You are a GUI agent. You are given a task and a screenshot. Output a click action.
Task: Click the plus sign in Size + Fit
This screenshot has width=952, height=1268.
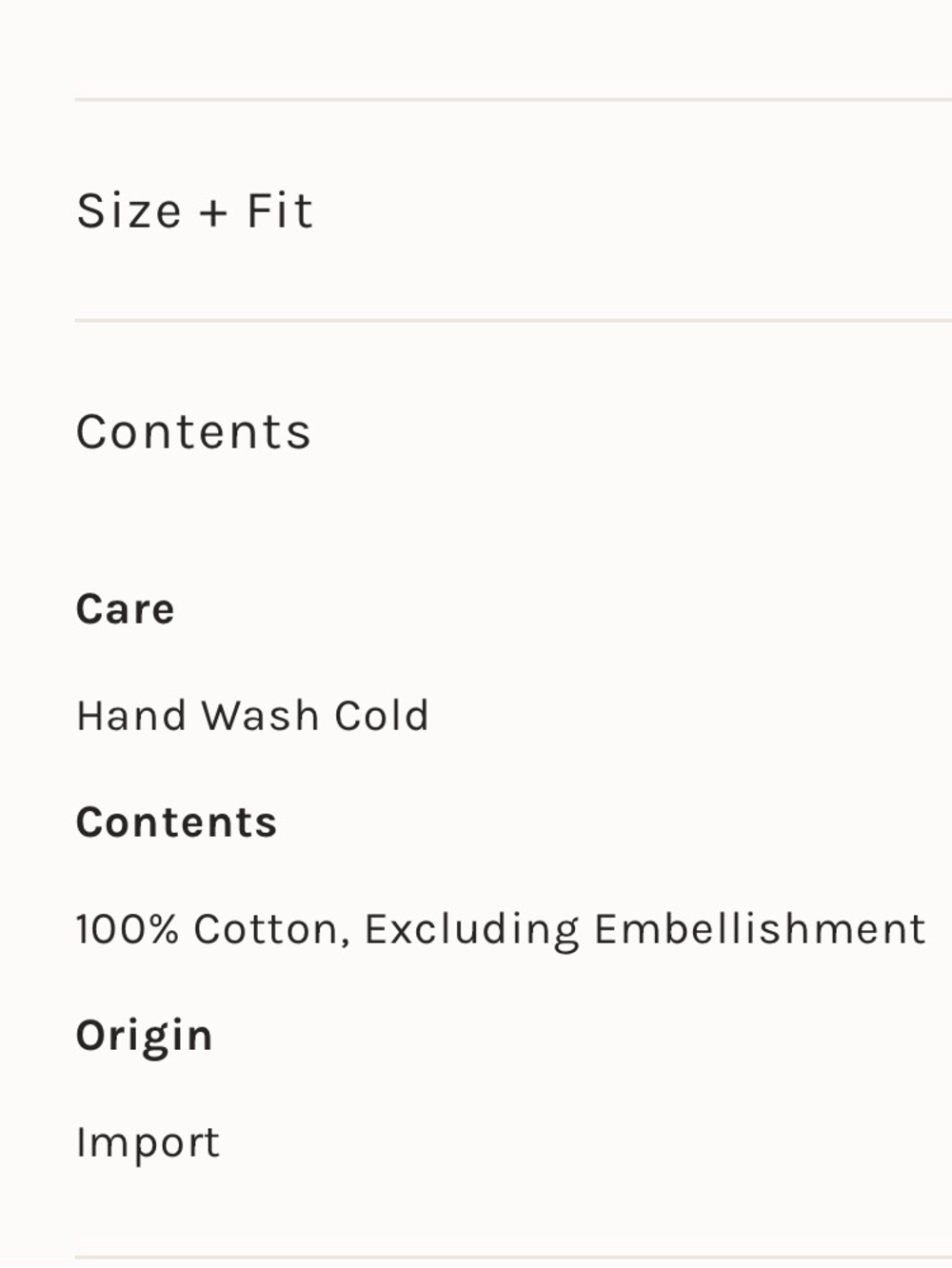[x=214, y=212]
